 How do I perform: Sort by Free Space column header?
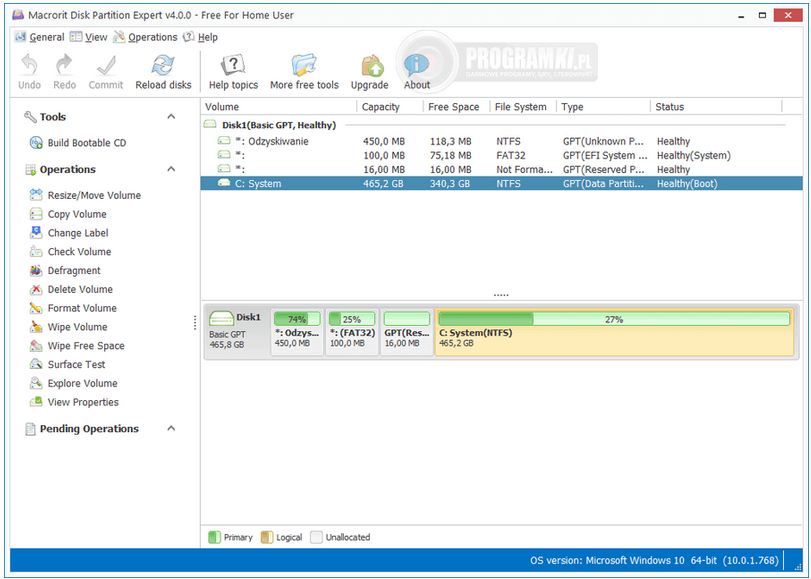(x=457, y=107)
